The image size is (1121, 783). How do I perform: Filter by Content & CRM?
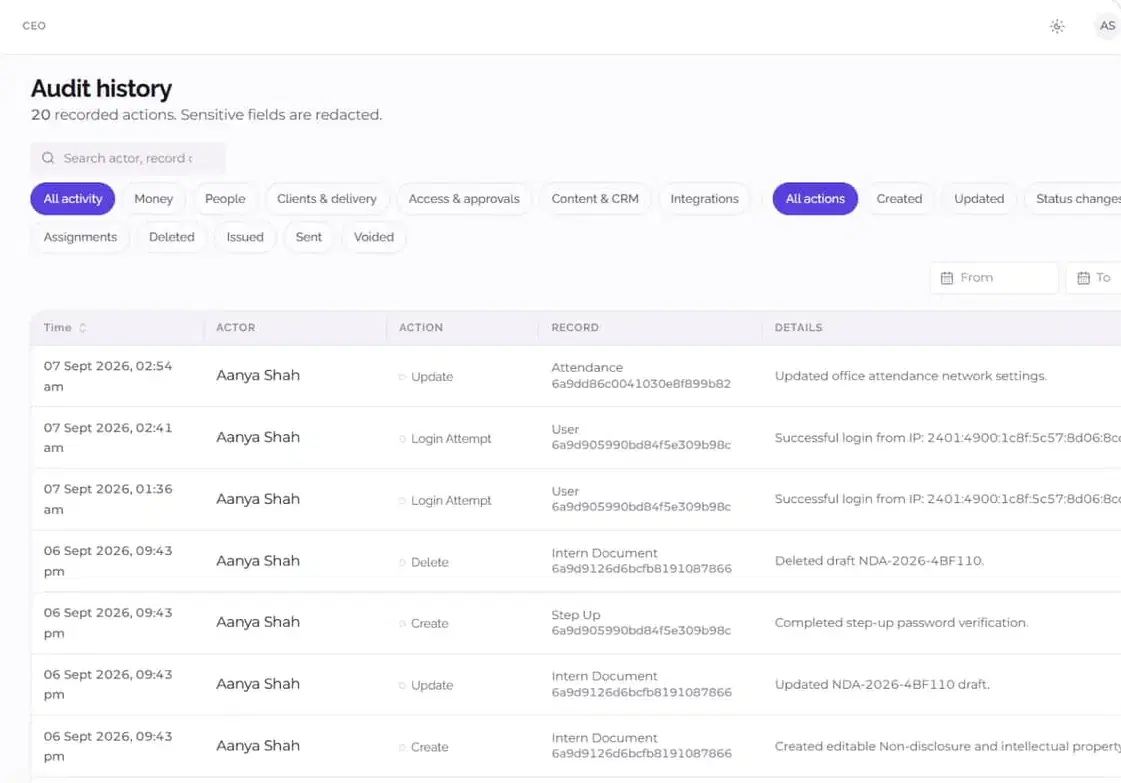(595, 199)
